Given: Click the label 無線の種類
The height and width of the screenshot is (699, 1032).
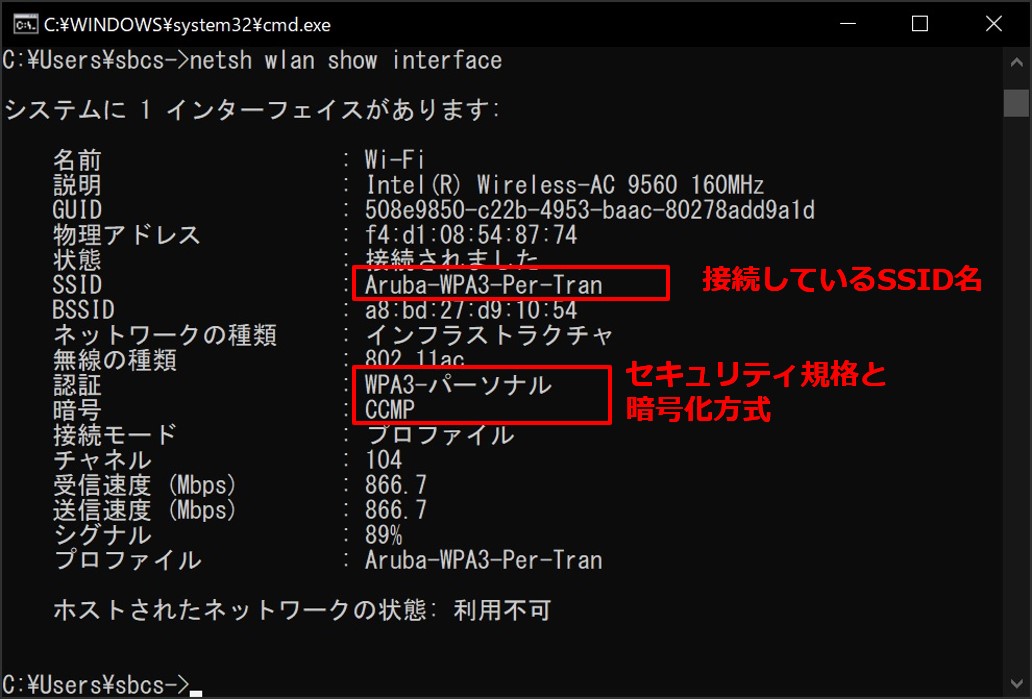Looking at the screenshot, I should pos(115,360).
